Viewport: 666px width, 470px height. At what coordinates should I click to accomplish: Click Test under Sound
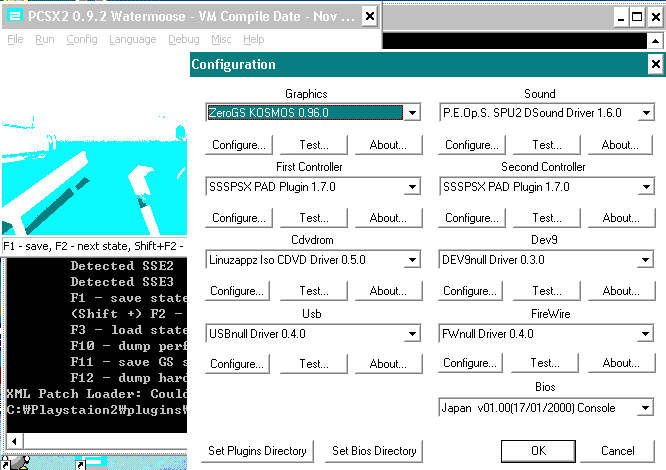click(x=547, y=145)
